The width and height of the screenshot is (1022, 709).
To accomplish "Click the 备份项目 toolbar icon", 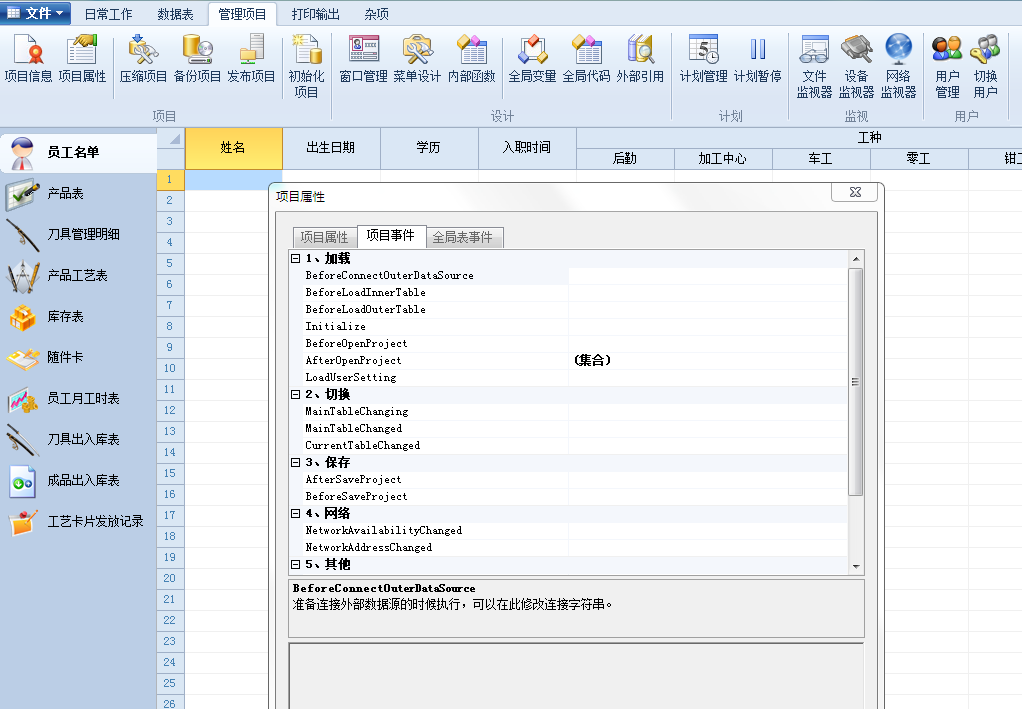I will point(197,58).
